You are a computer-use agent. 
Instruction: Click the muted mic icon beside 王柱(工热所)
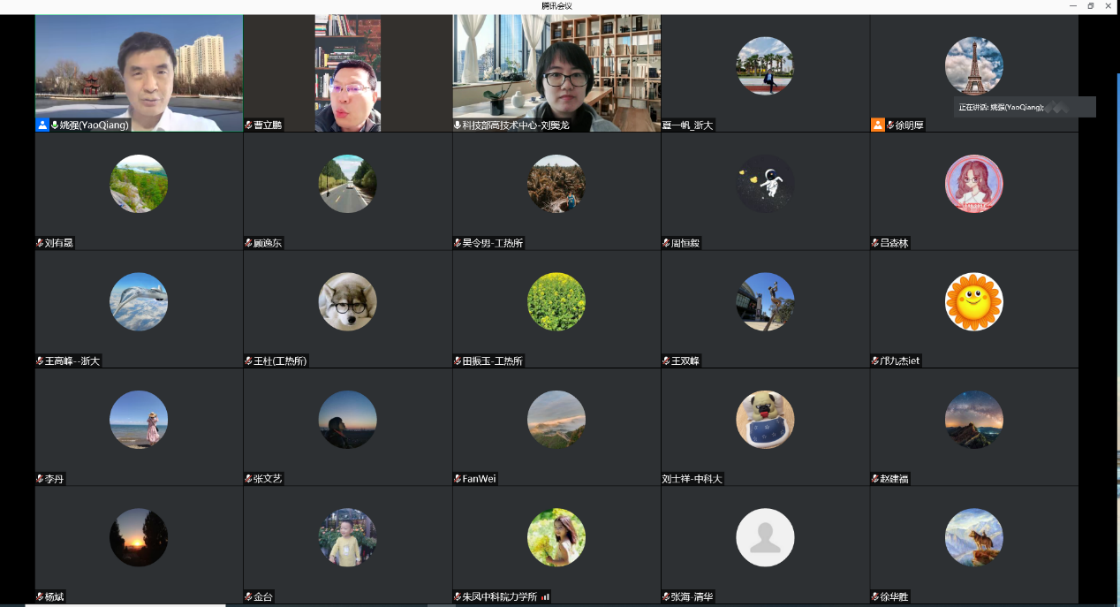[x=249, y=361]
